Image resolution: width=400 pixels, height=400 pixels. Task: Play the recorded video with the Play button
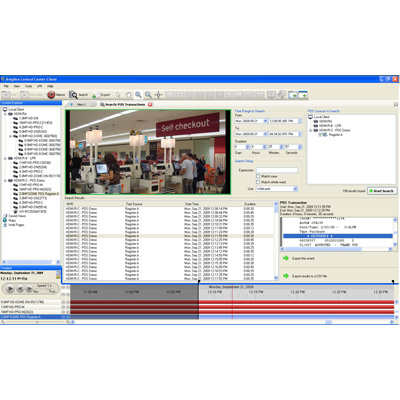pos(10,288)
